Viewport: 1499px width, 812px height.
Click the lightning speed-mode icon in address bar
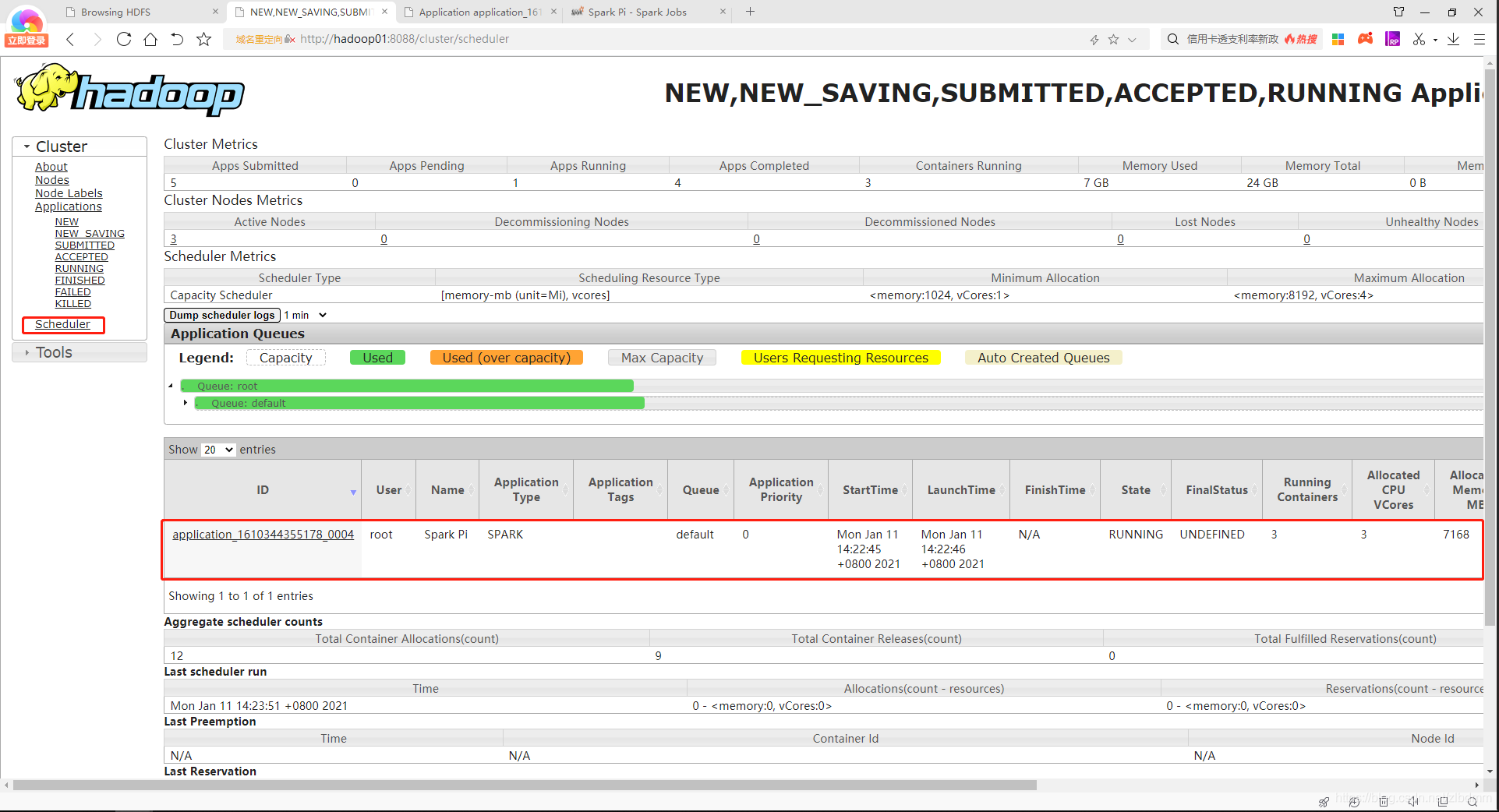[x=1094, y=40]
